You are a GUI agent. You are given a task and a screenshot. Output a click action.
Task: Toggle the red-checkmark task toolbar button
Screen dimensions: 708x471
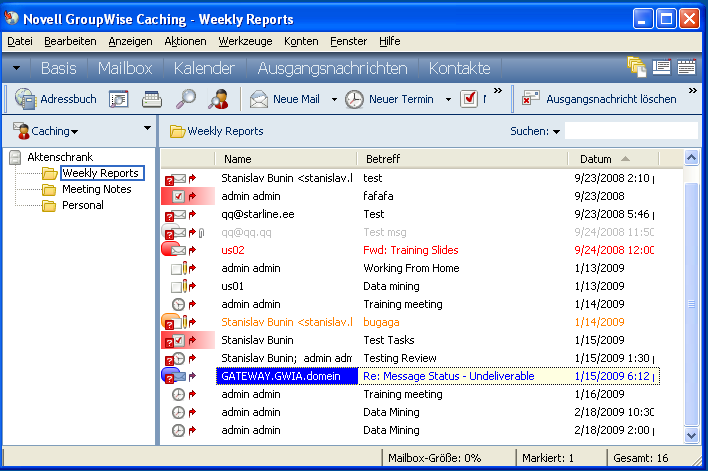coord(468,99)
